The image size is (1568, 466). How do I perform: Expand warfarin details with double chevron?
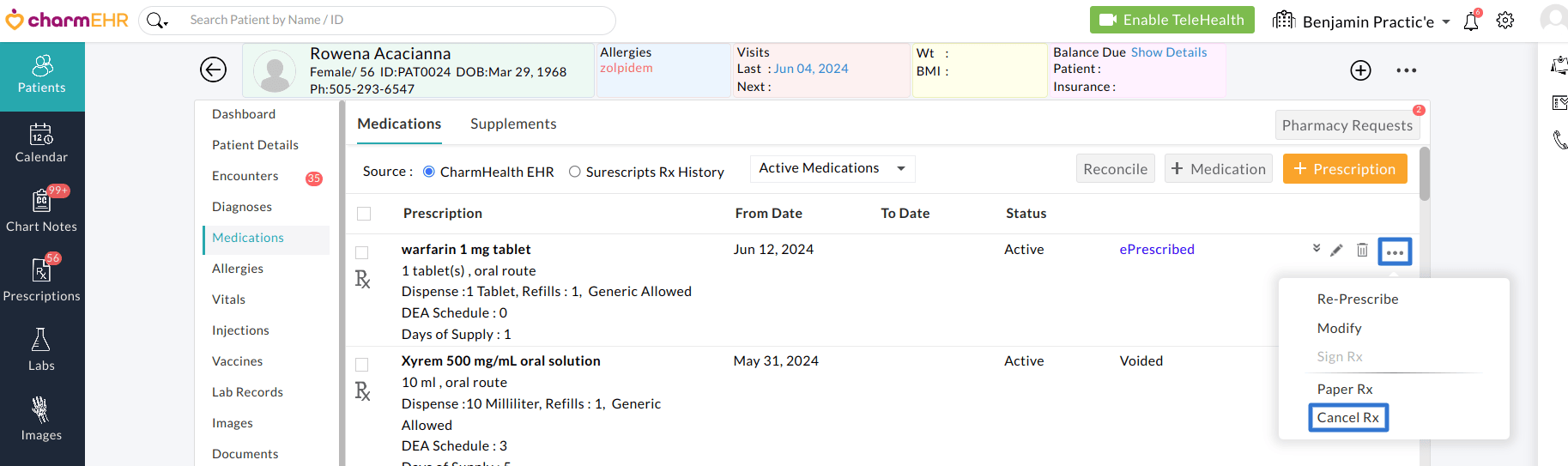point(1317,249)
